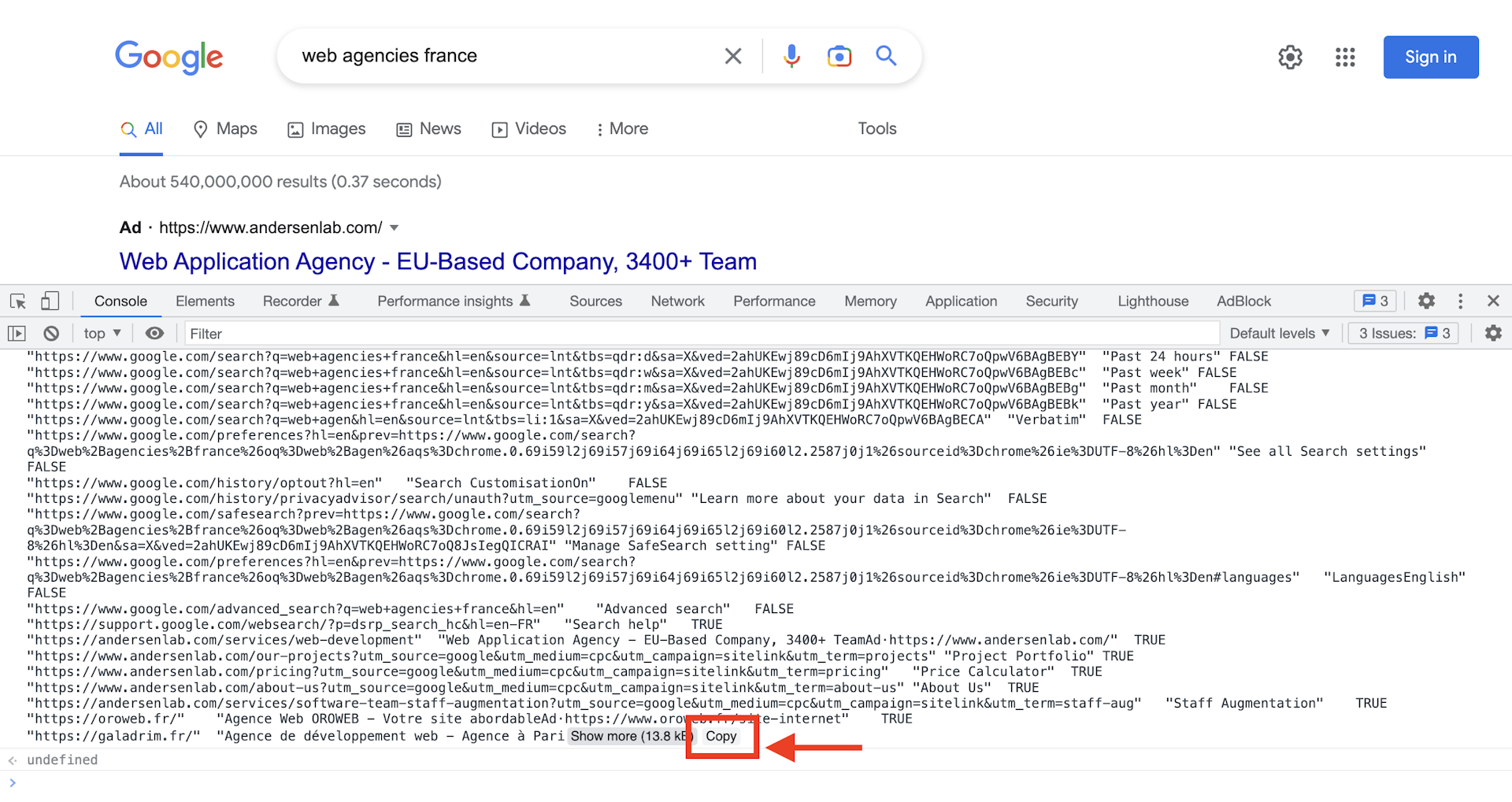The image size is (1512, 802).
Task: Click the inspect element picker icon
Action: [18, 301]
